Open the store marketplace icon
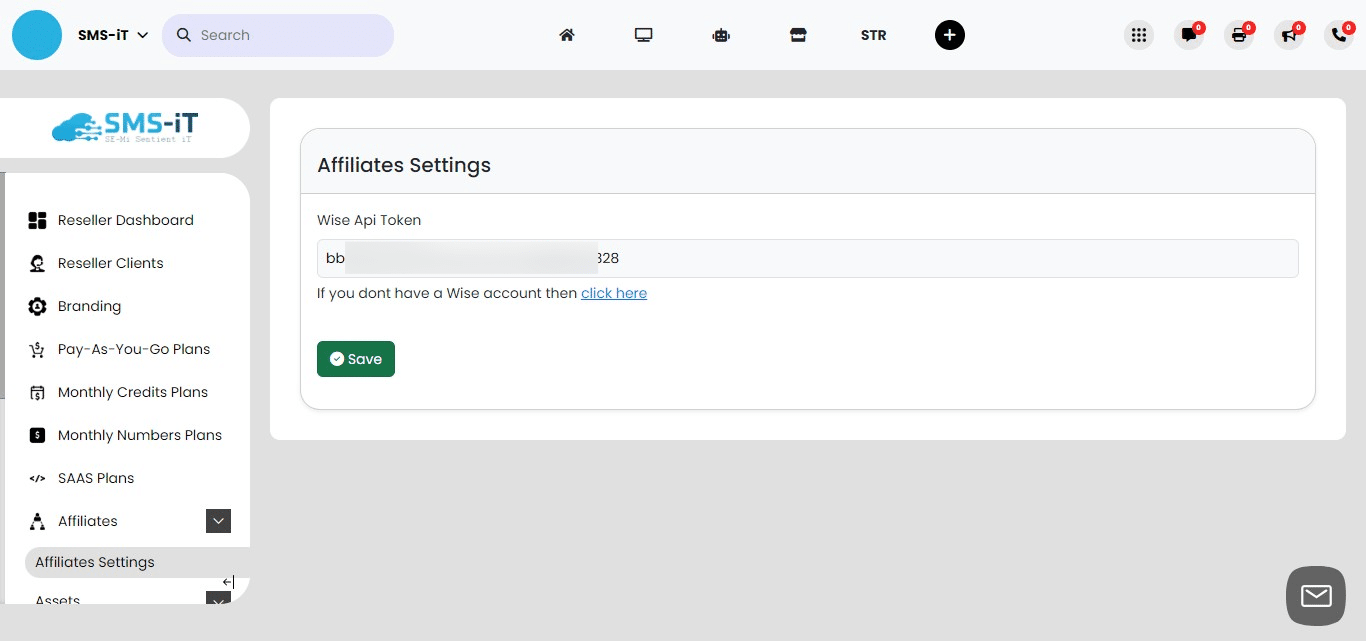The image size is (1366, 641). point(798,35)
